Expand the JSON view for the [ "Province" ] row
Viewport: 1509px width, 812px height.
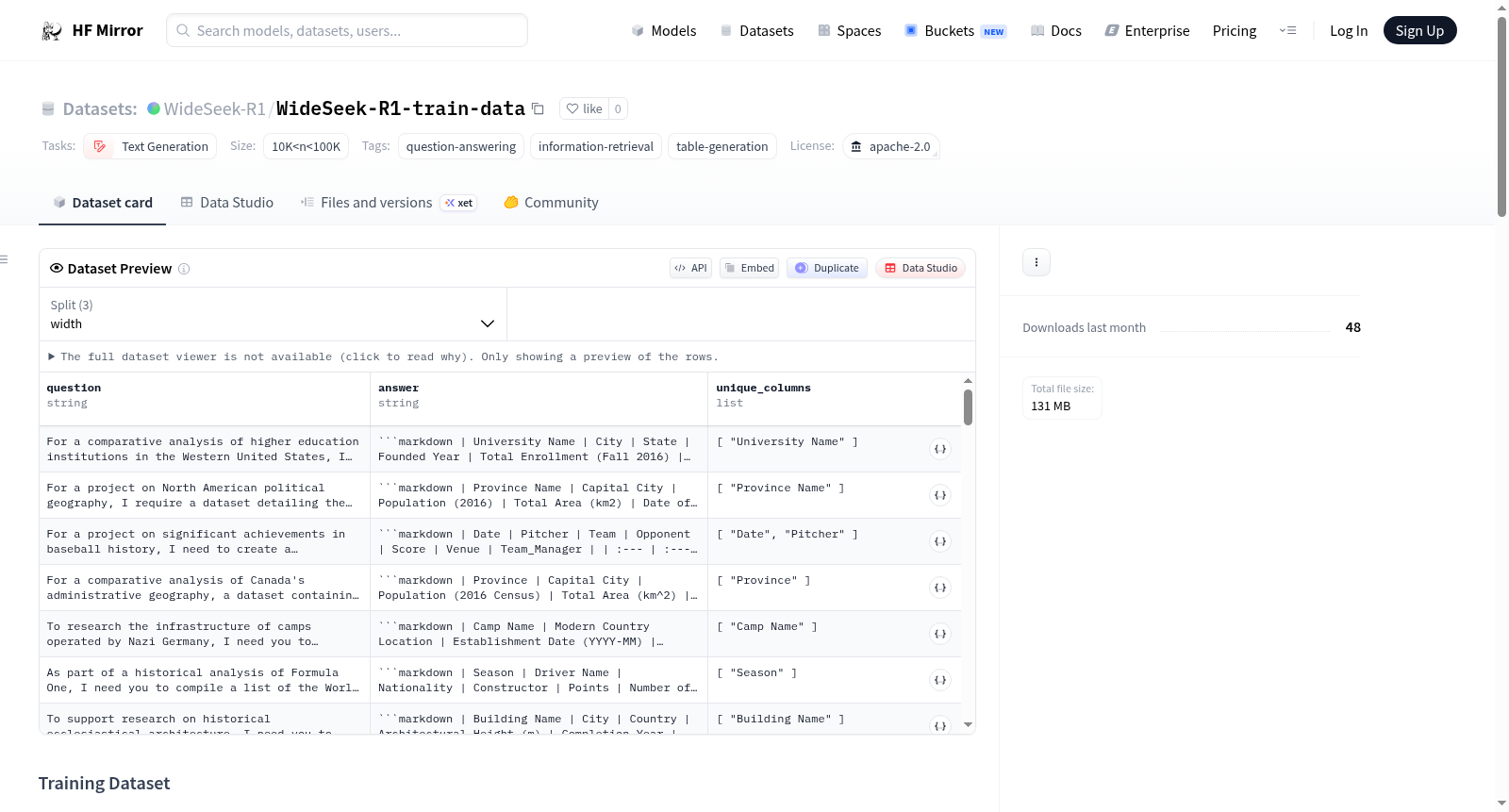[x=940, y=588]
